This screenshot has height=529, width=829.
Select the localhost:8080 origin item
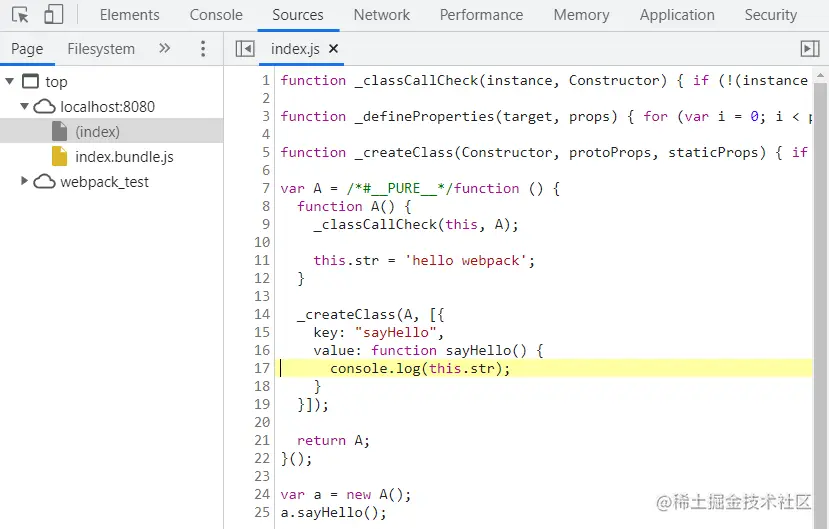point(107,107)
